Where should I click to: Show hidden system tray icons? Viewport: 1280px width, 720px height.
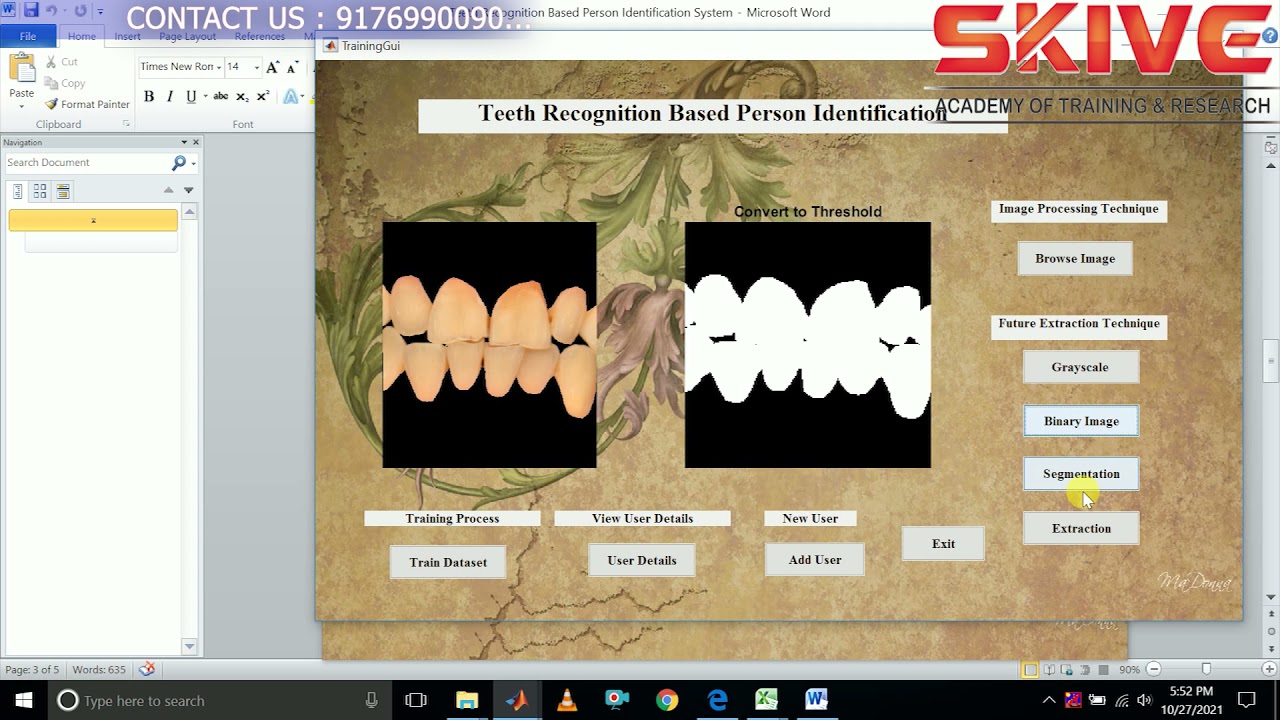(1049, 700)
